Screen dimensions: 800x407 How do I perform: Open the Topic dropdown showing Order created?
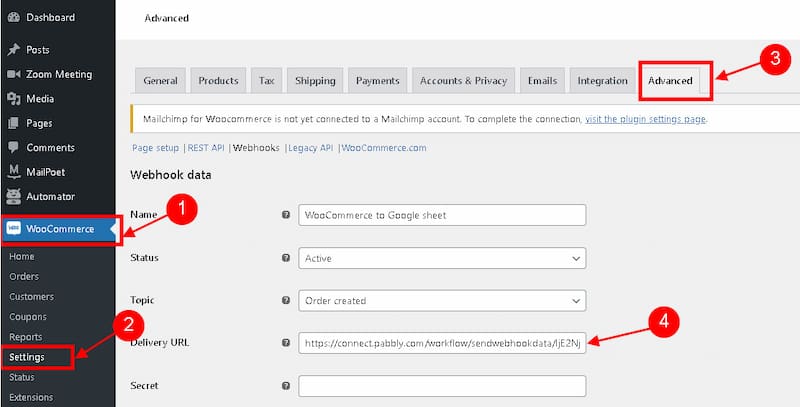(x=442, y=301)
